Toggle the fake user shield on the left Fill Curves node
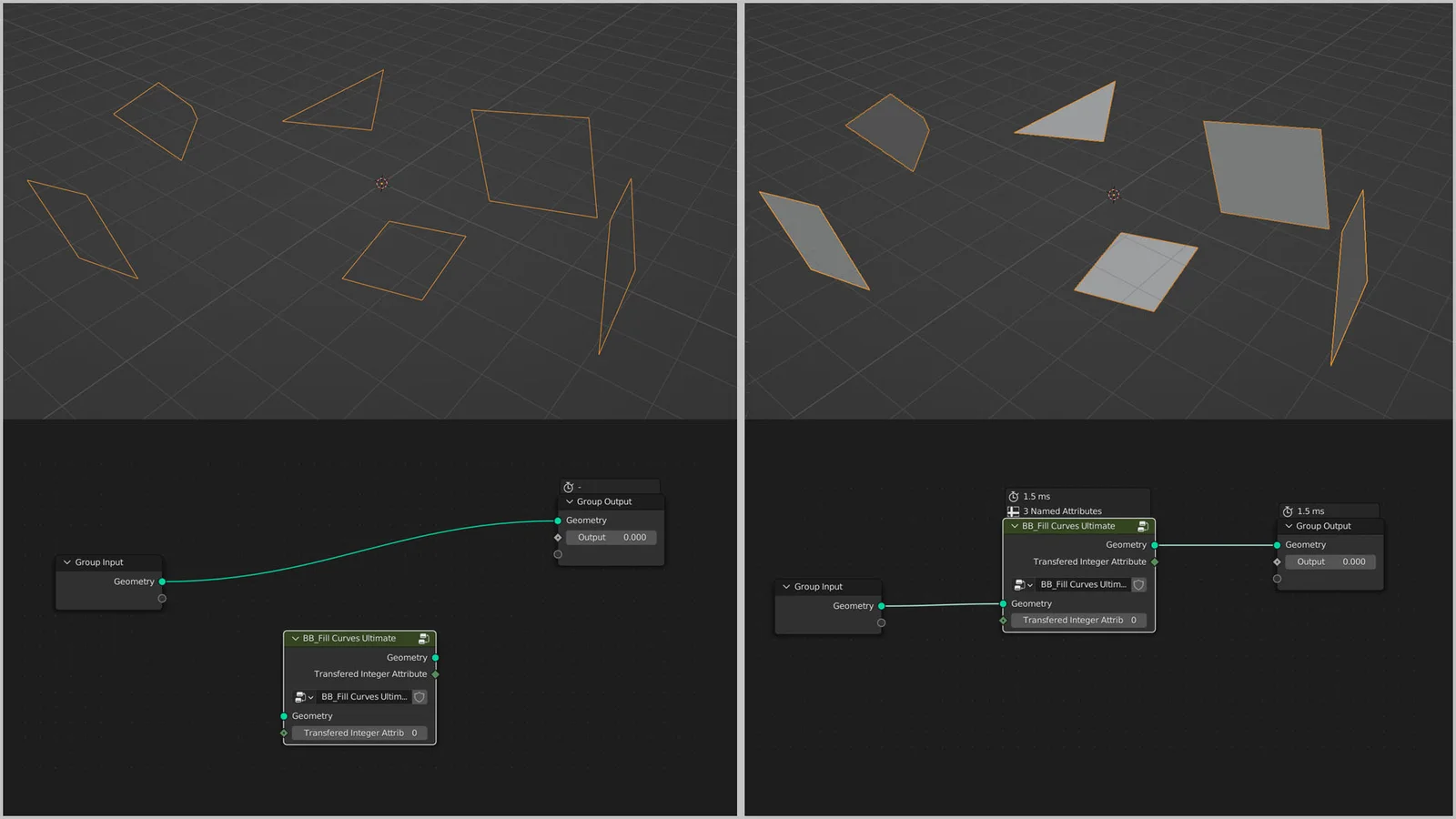1456x819 pixels. [420, 696]
